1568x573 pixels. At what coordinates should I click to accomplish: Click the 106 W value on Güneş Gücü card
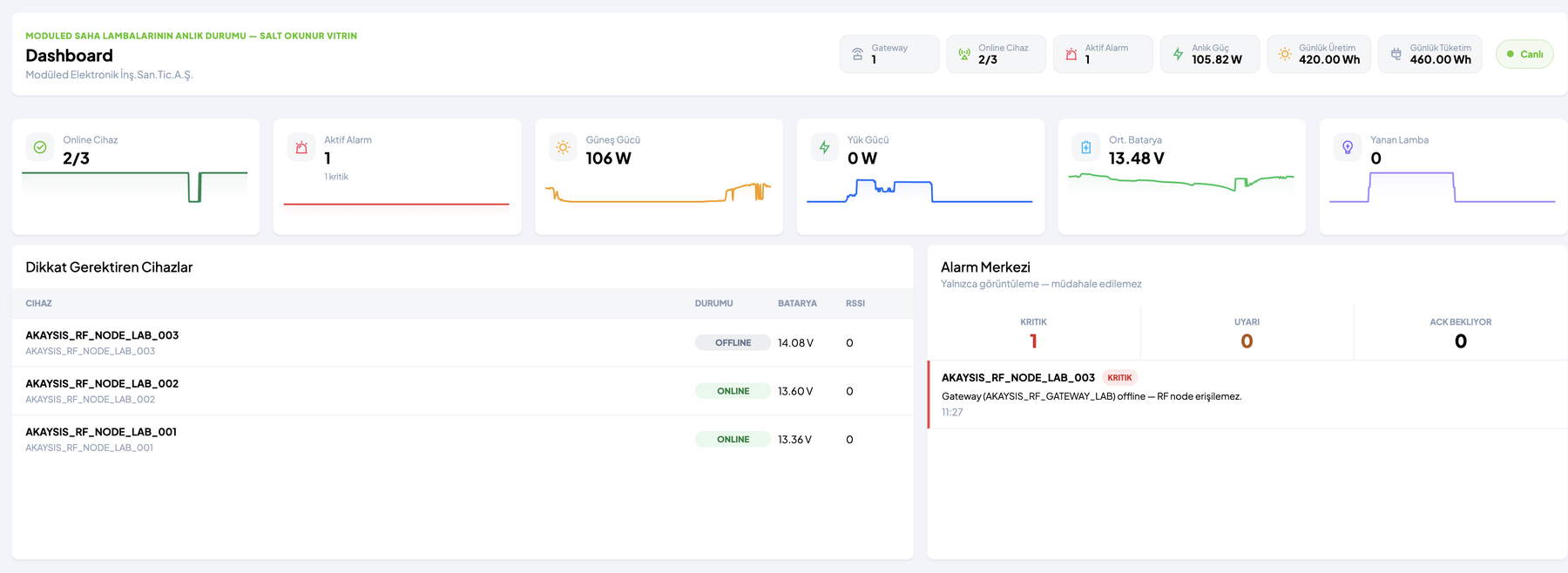click(x=608, y=158)
